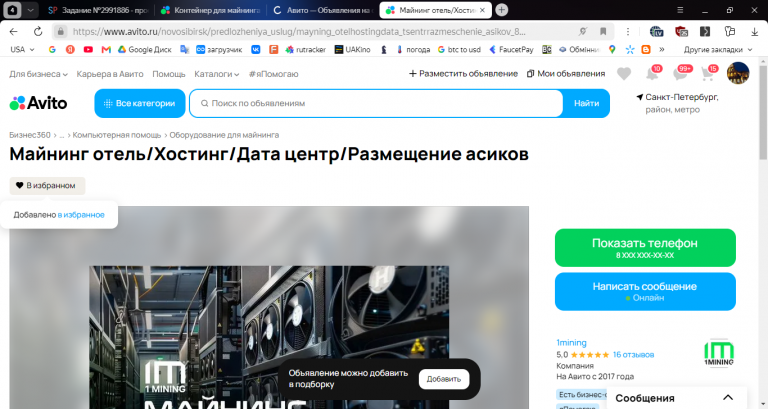This screenshot has height=409, width=768.
Task: Open the btc to usd bookmark
Action: pos(459,49)
